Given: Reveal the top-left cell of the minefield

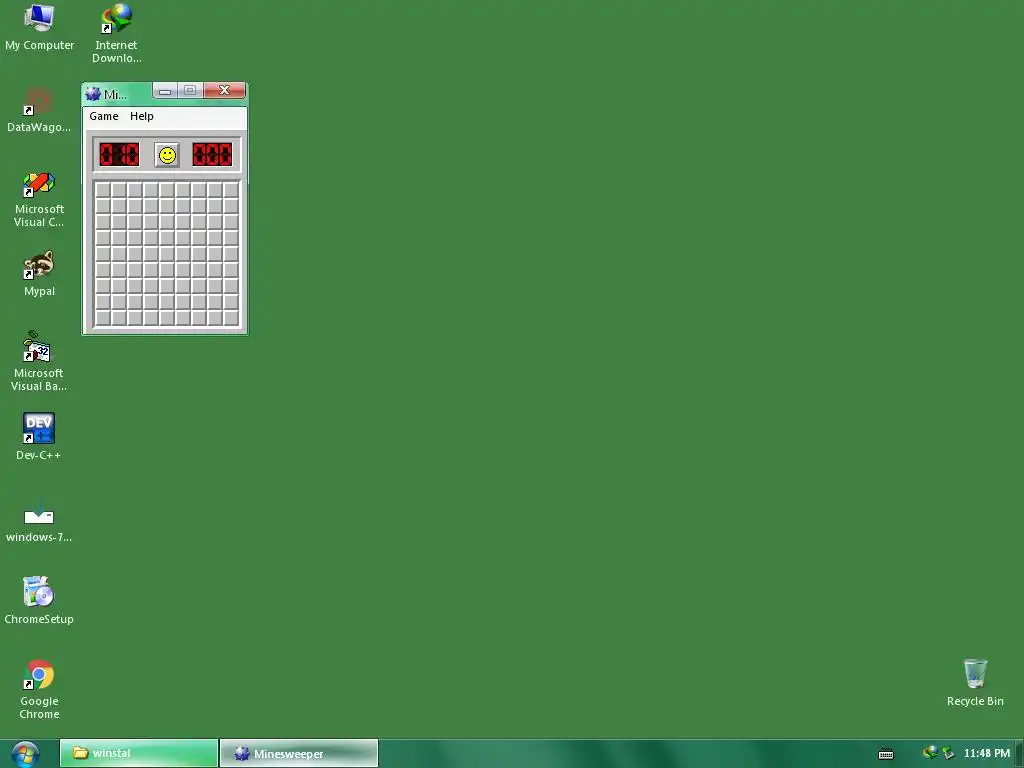Looking at the screenshot, I should click(x=103, y=189).
